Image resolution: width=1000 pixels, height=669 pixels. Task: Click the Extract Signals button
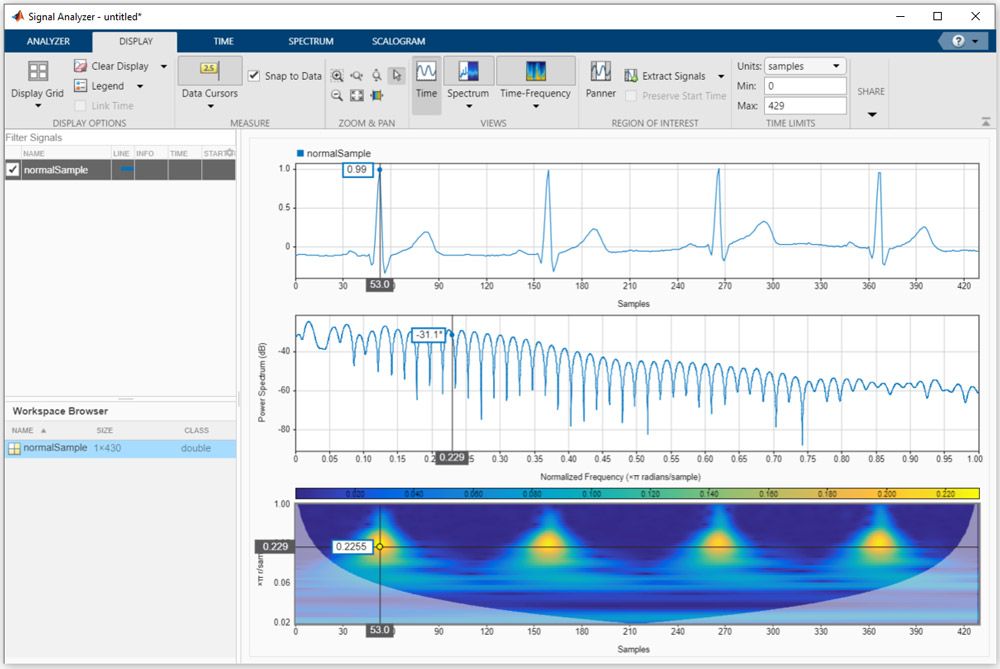click(668, 75)
